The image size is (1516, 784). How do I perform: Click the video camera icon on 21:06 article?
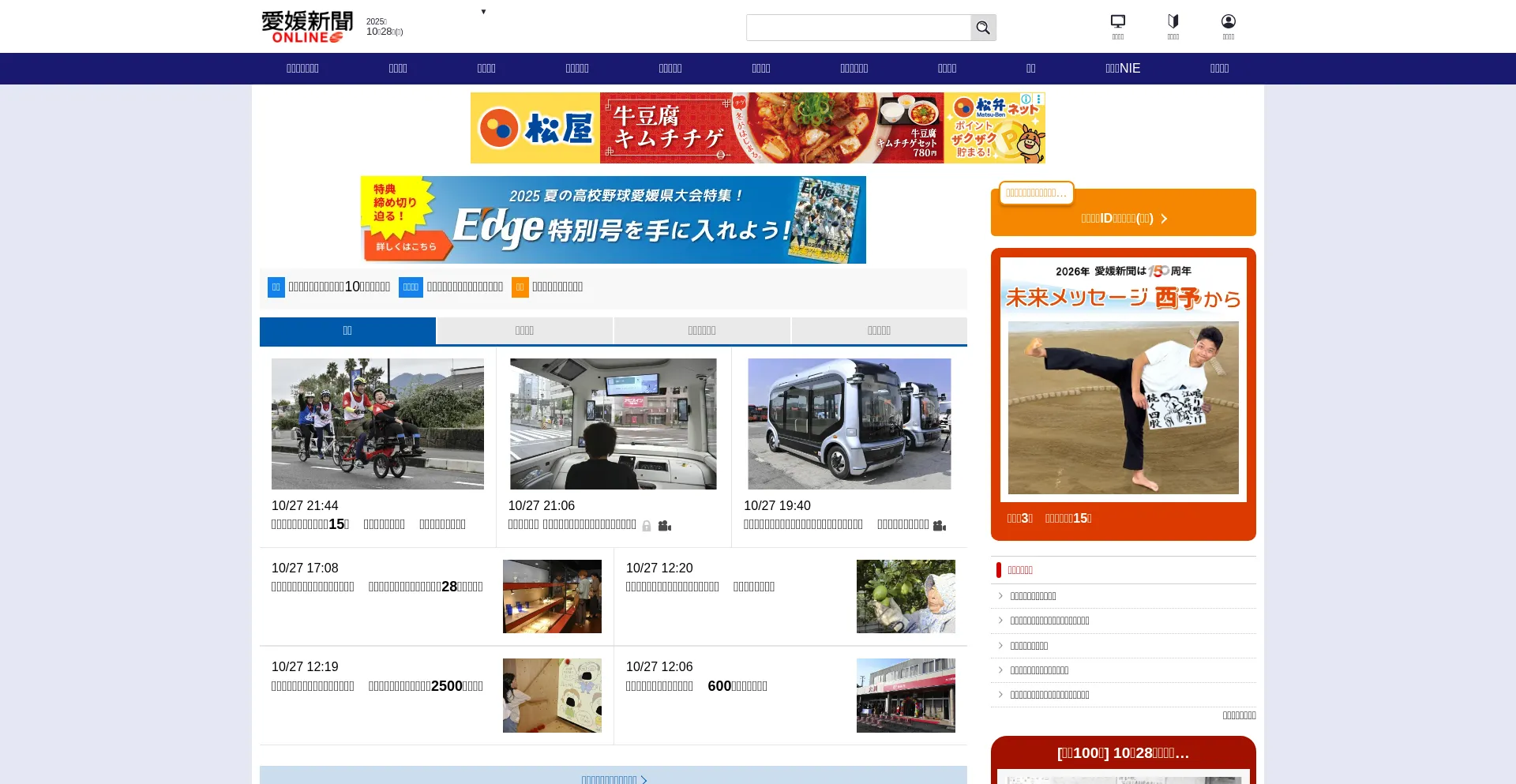[x=665, y=526]
